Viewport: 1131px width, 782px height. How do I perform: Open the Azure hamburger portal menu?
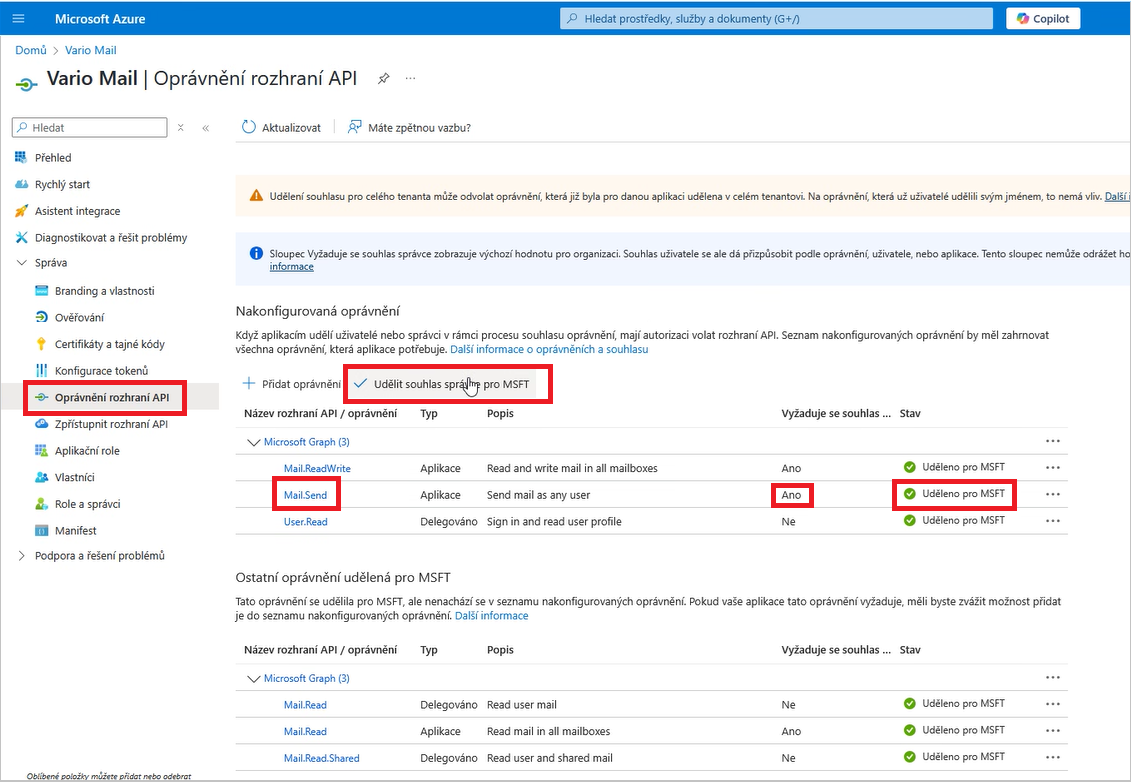(x=19, y=19)
